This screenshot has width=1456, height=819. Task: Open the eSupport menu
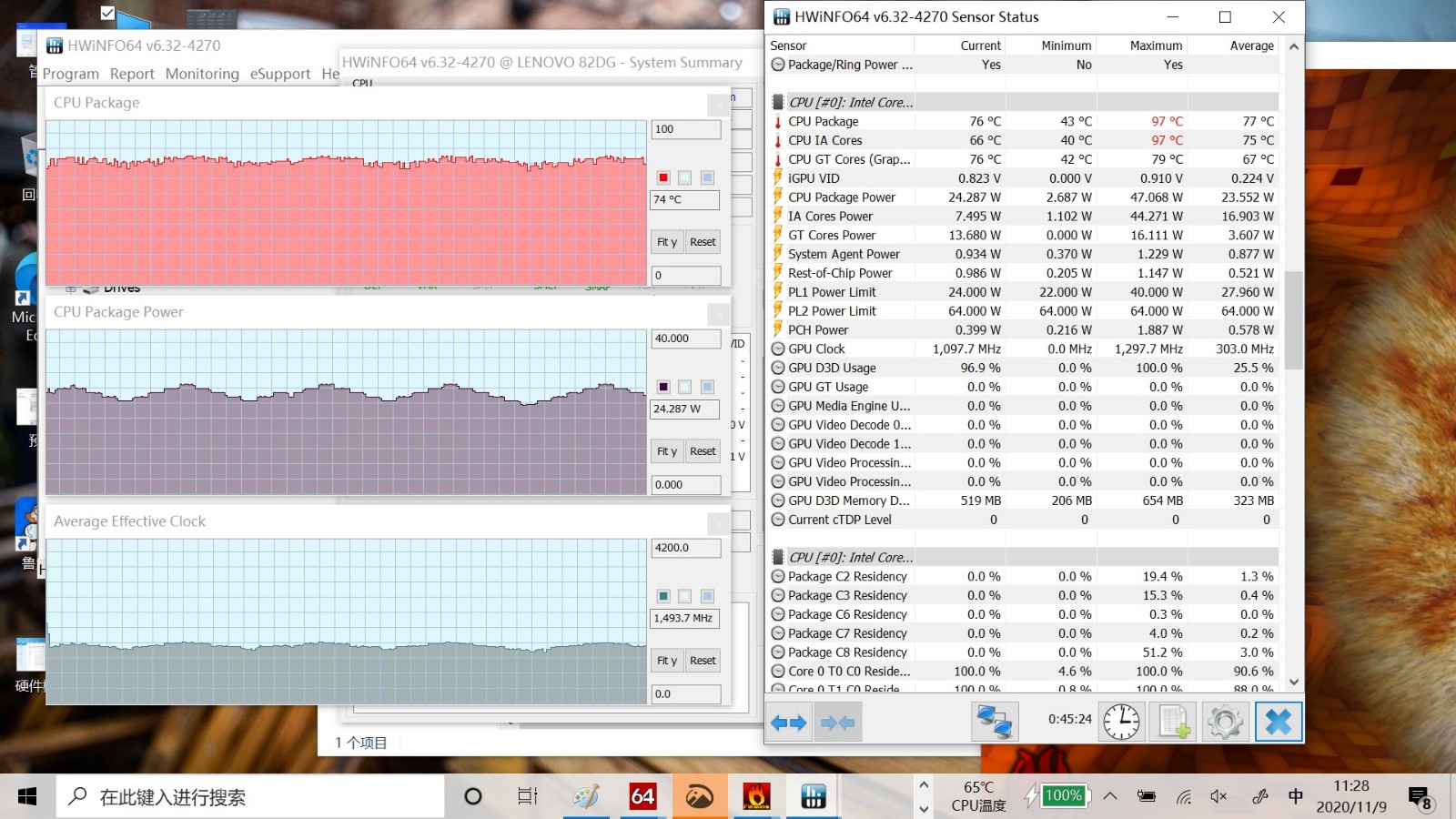(x=280, y=74)
